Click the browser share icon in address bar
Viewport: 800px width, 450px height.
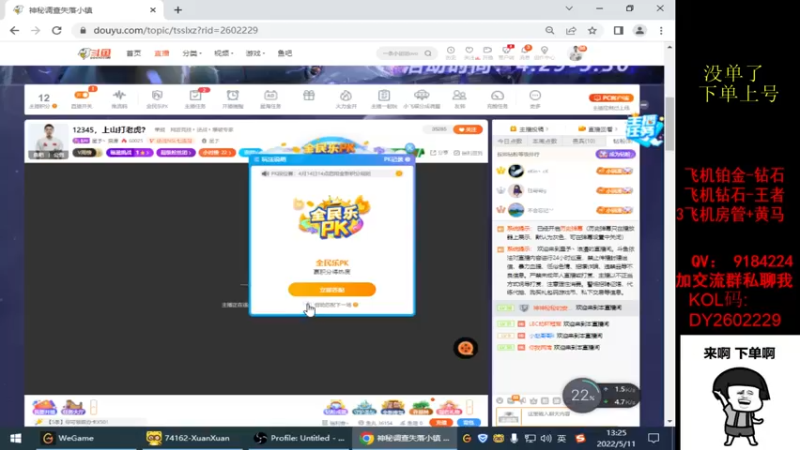click(x=571, y=30)
